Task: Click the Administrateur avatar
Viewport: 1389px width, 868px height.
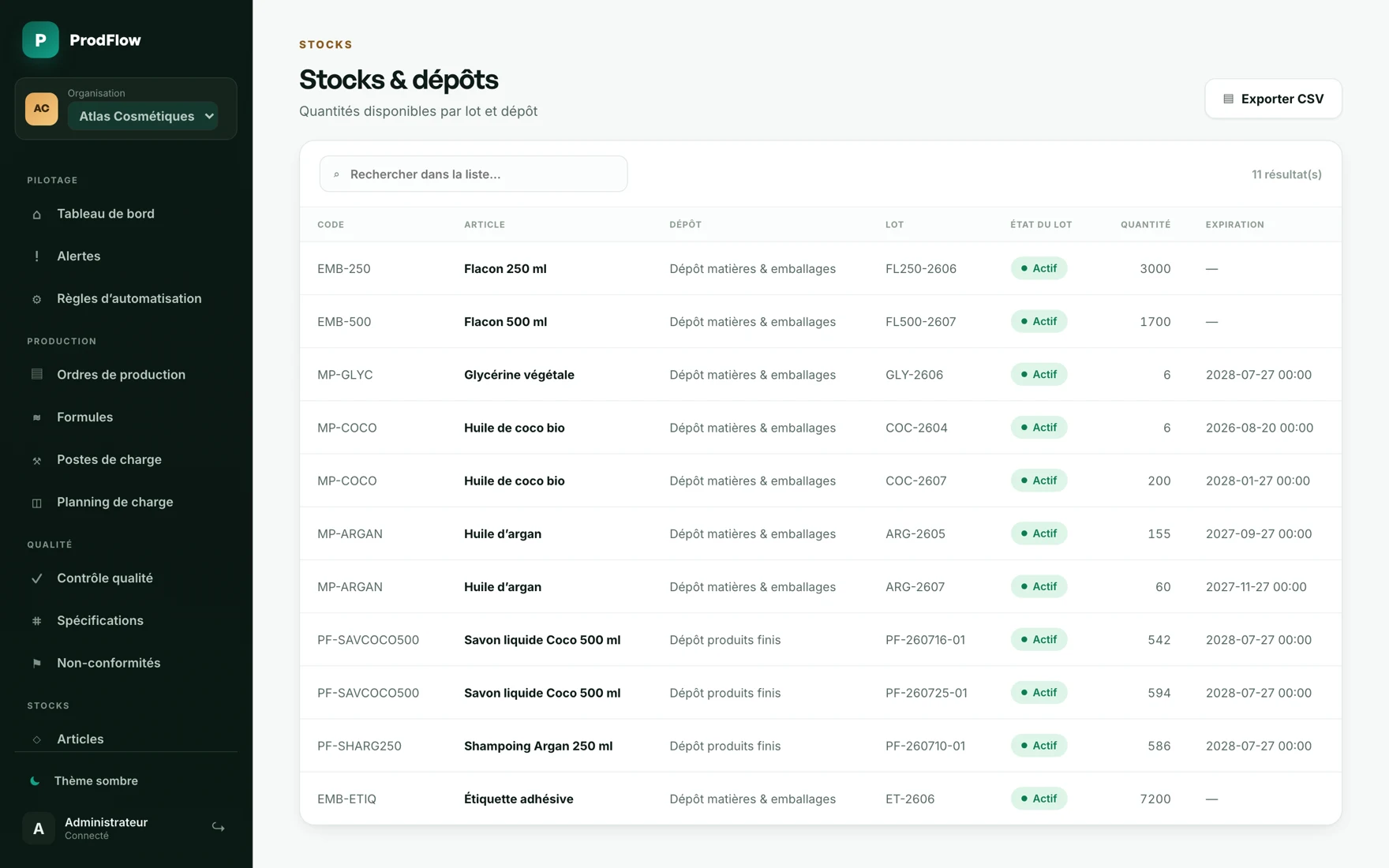Action: coord(38,829)
